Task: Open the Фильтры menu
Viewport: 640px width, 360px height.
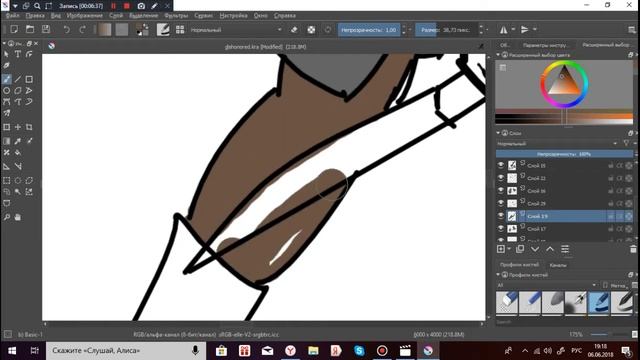Action: click(x=176, y=16)
